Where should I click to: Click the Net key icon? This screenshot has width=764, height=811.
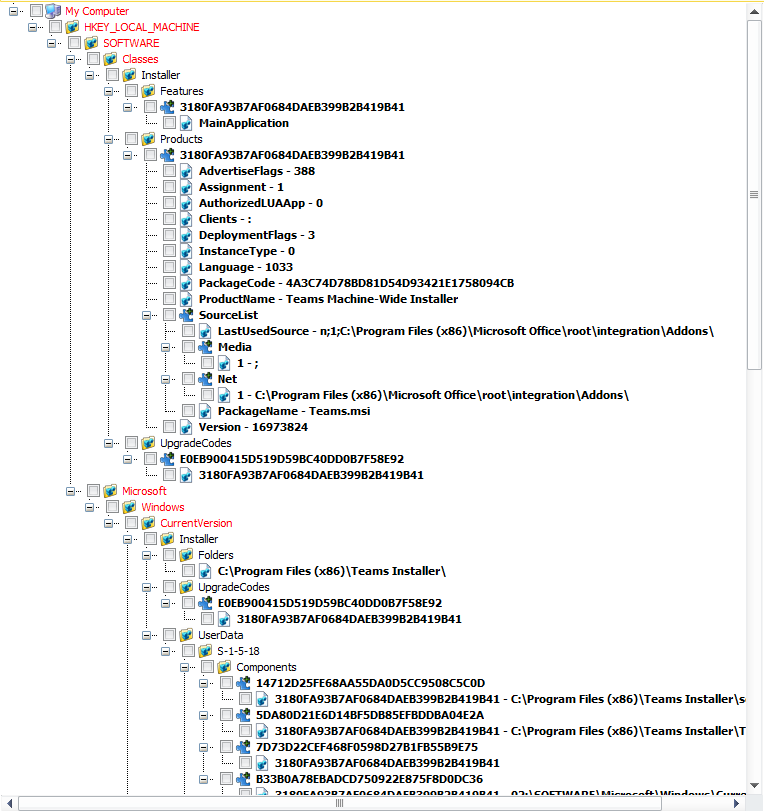pos(205,379)
